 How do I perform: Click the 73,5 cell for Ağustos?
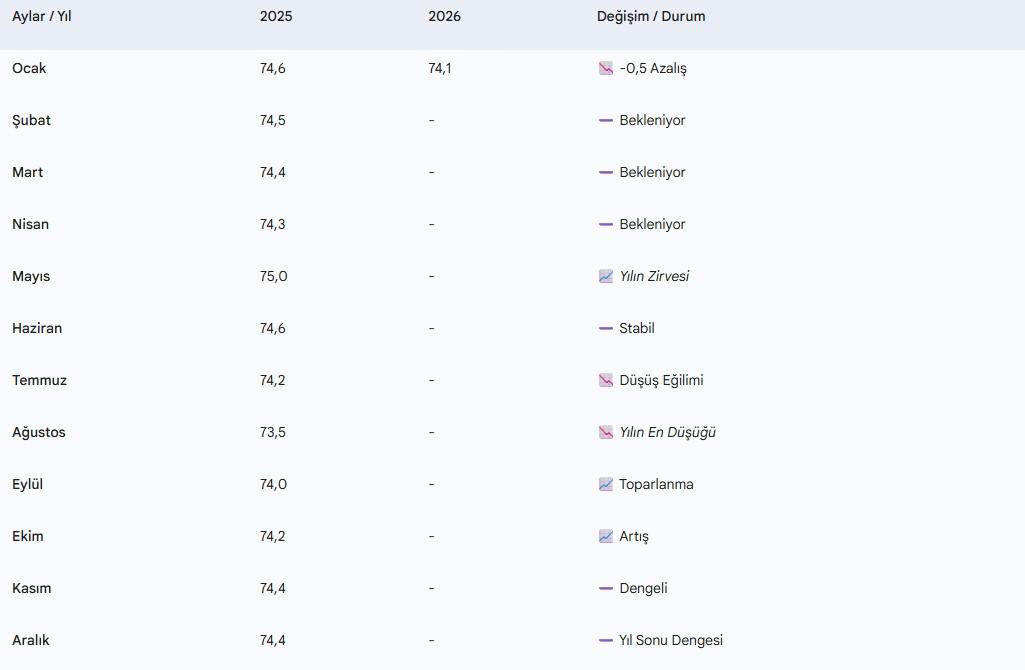(x=273, y=433)
